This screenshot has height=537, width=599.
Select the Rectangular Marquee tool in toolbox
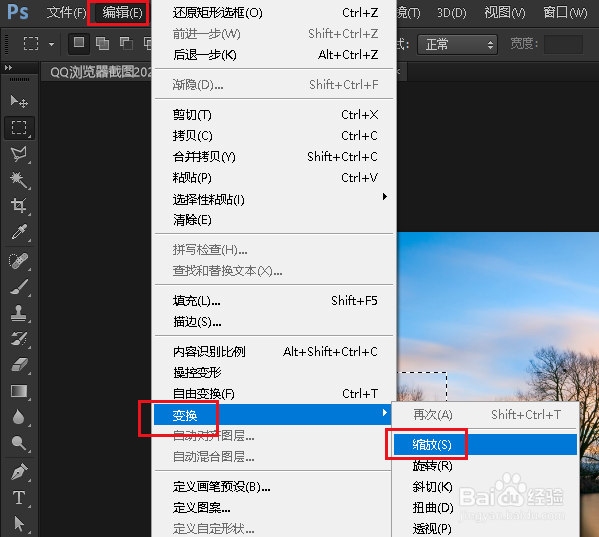click(x=19, y=128)
